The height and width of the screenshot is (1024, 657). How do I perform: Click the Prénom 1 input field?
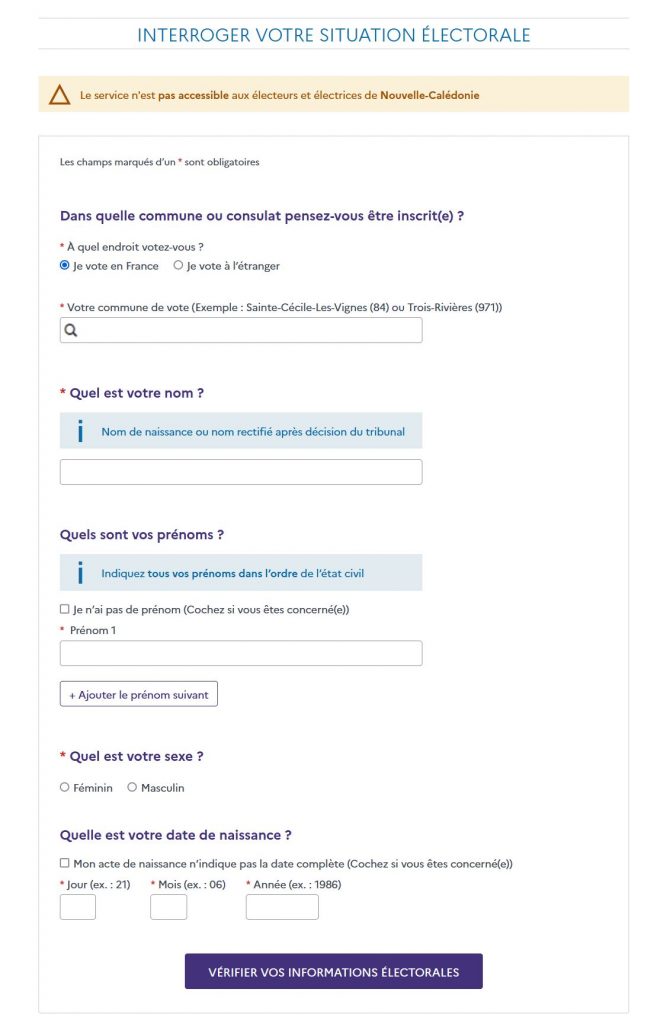tap(241, 653)
